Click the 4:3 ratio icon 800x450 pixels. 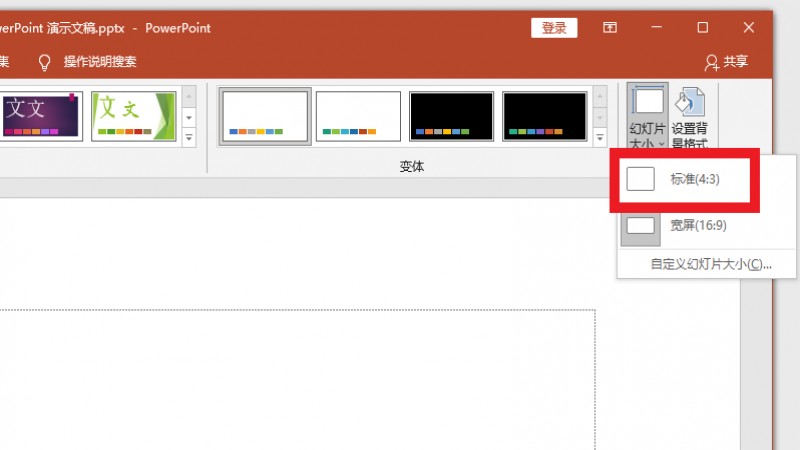[640, 179]
